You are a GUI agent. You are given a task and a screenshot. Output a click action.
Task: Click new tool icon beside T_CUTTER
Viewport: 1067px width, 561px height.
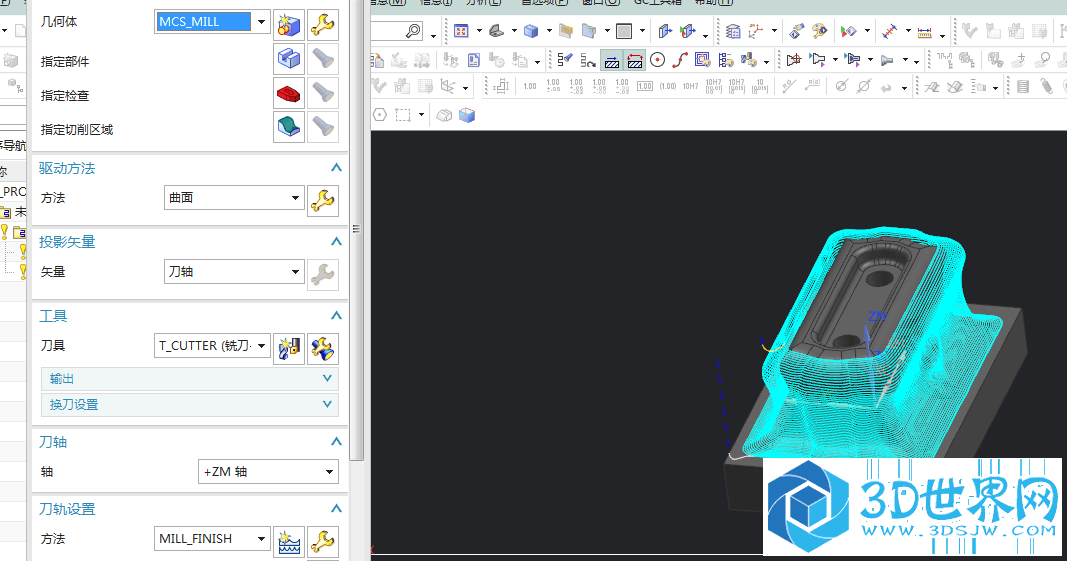click(289, 349)
